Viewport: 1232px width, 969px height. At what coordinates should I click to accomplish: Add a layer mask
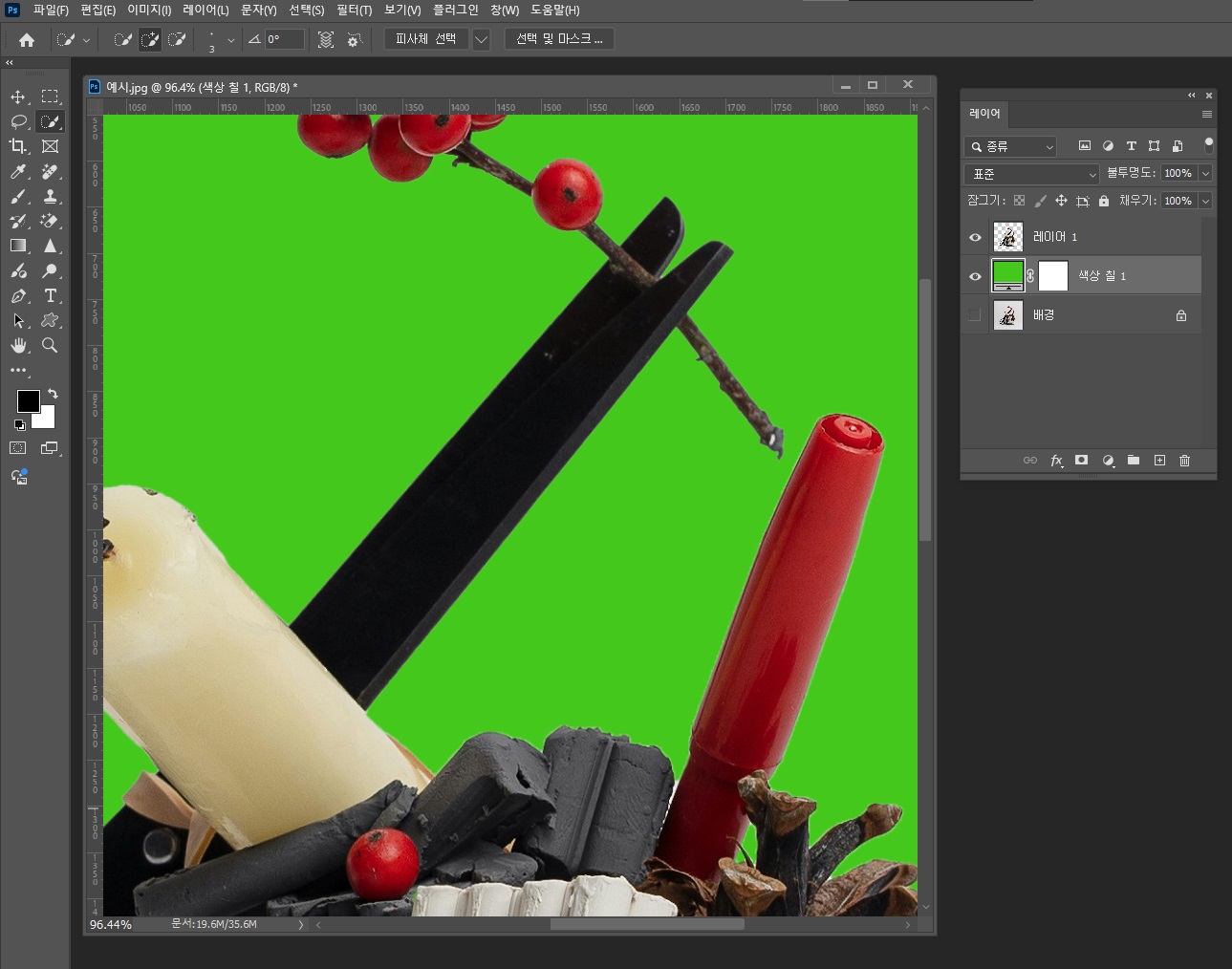pyautogui.click(x=1082, y=461)
